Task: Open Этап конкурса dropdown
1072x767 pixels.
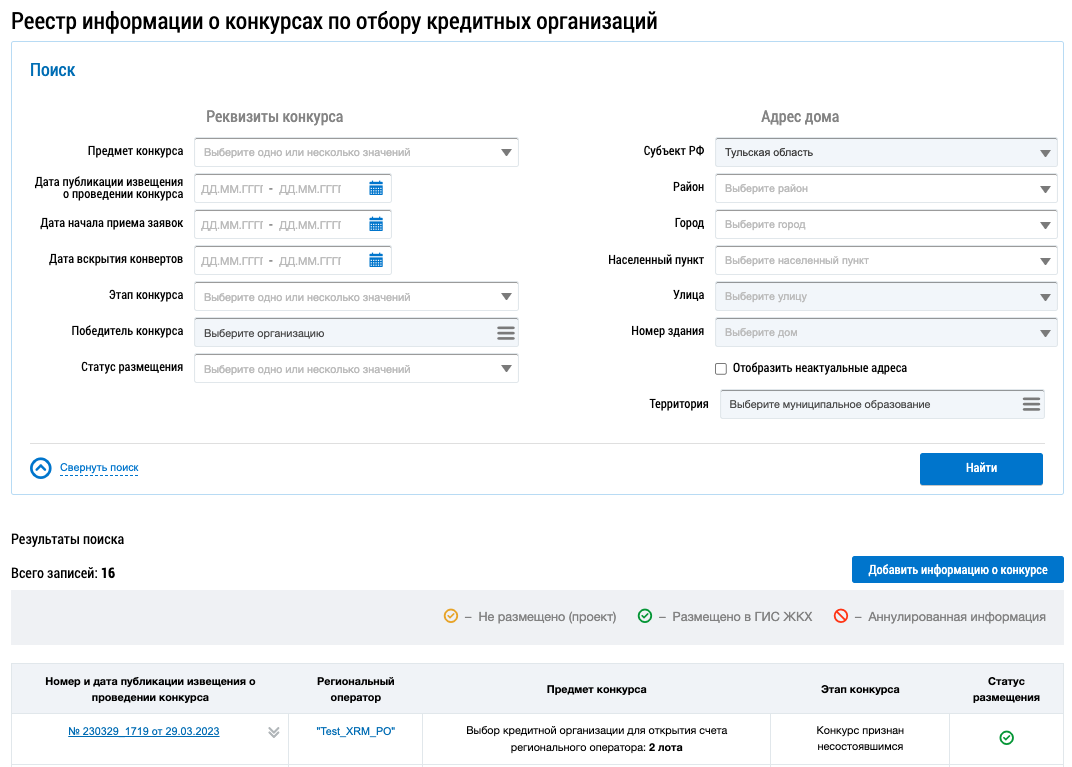Action: tap(356, 297)
